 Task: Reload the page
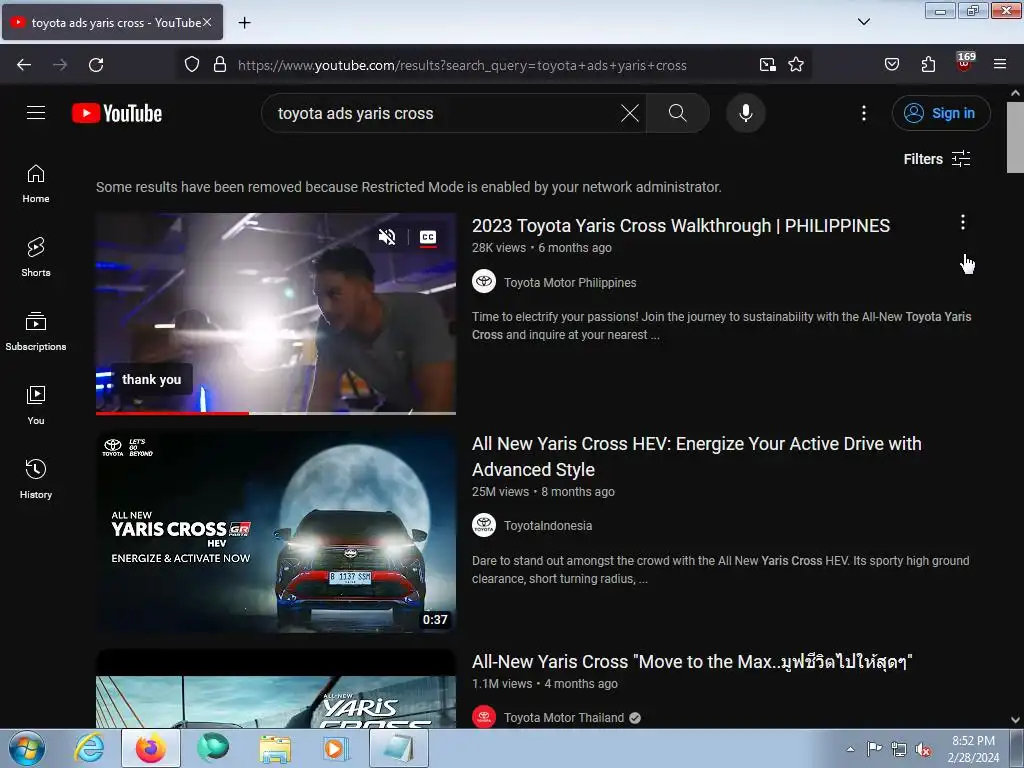coord(96,65)
